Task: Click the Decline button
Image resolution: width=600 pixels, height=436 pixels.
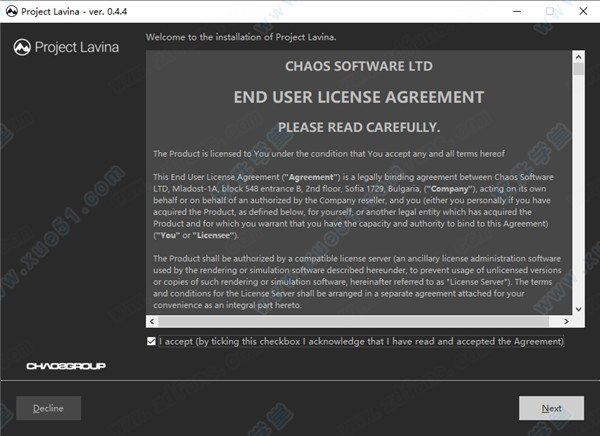Action: tap(48, 408)
